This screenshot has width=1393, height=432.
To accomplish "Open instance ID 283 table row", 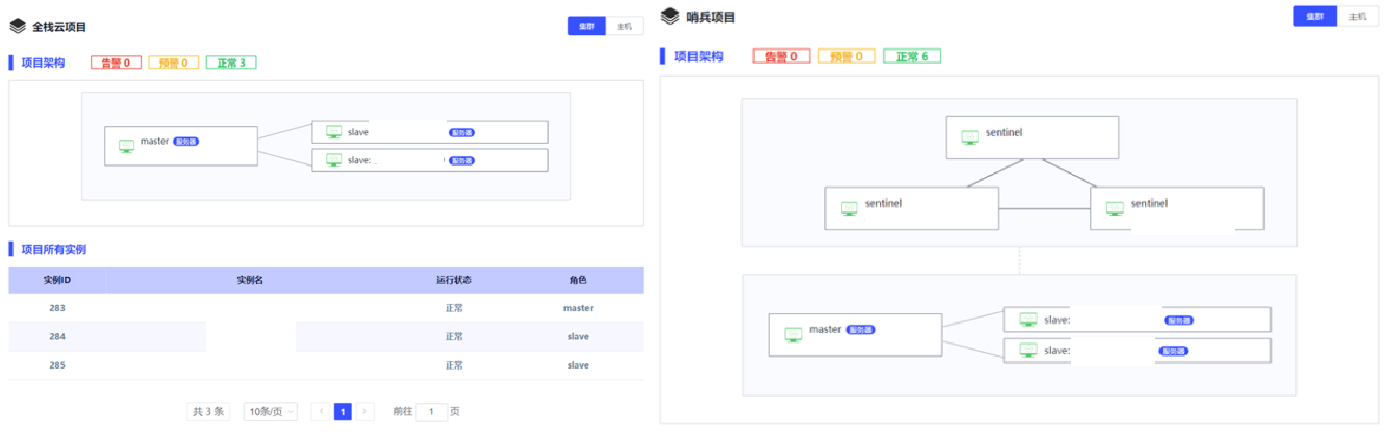I will point(57,308).
